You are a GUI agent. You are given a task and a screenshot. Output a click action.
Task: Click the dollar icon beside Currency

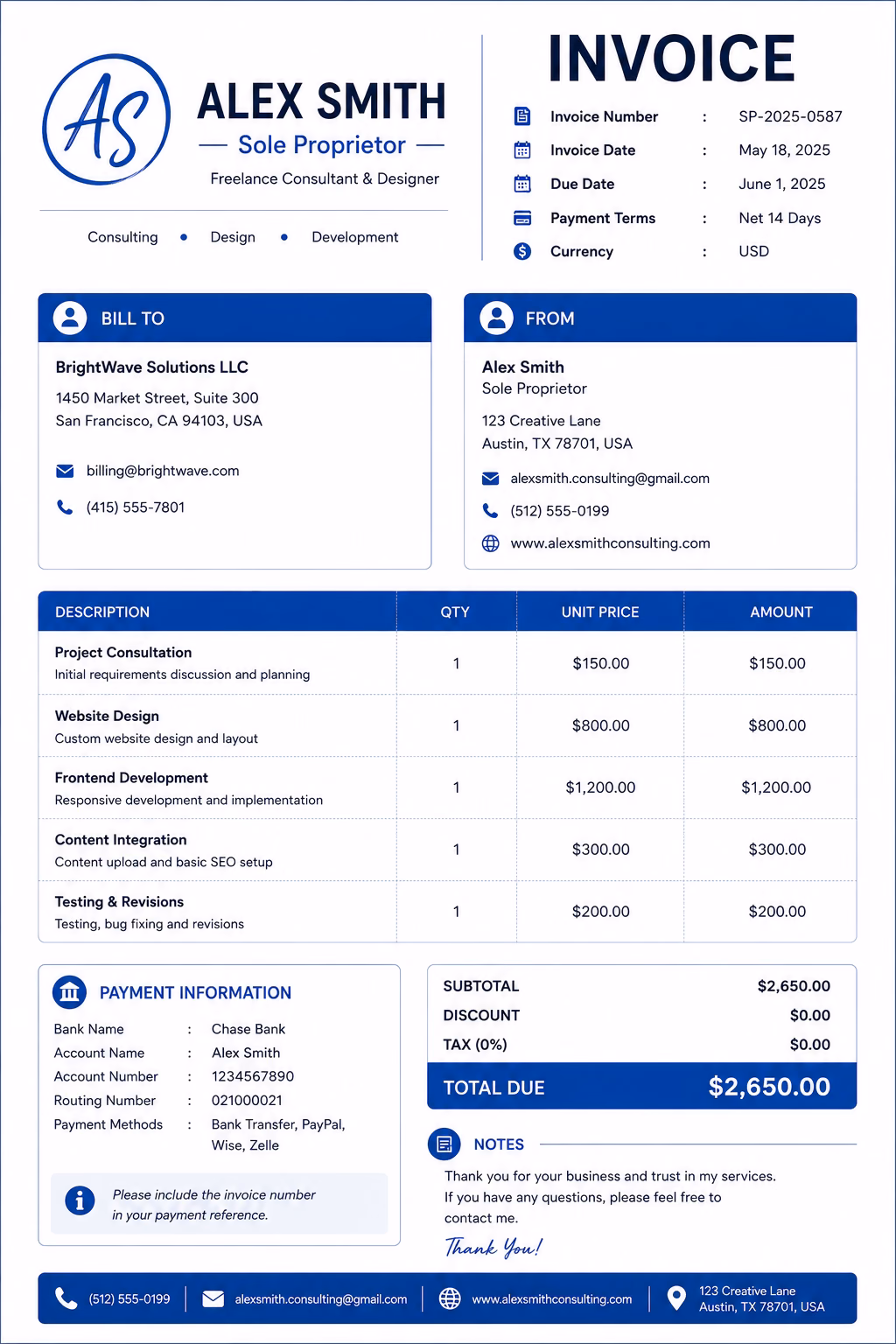pos(522,251)
